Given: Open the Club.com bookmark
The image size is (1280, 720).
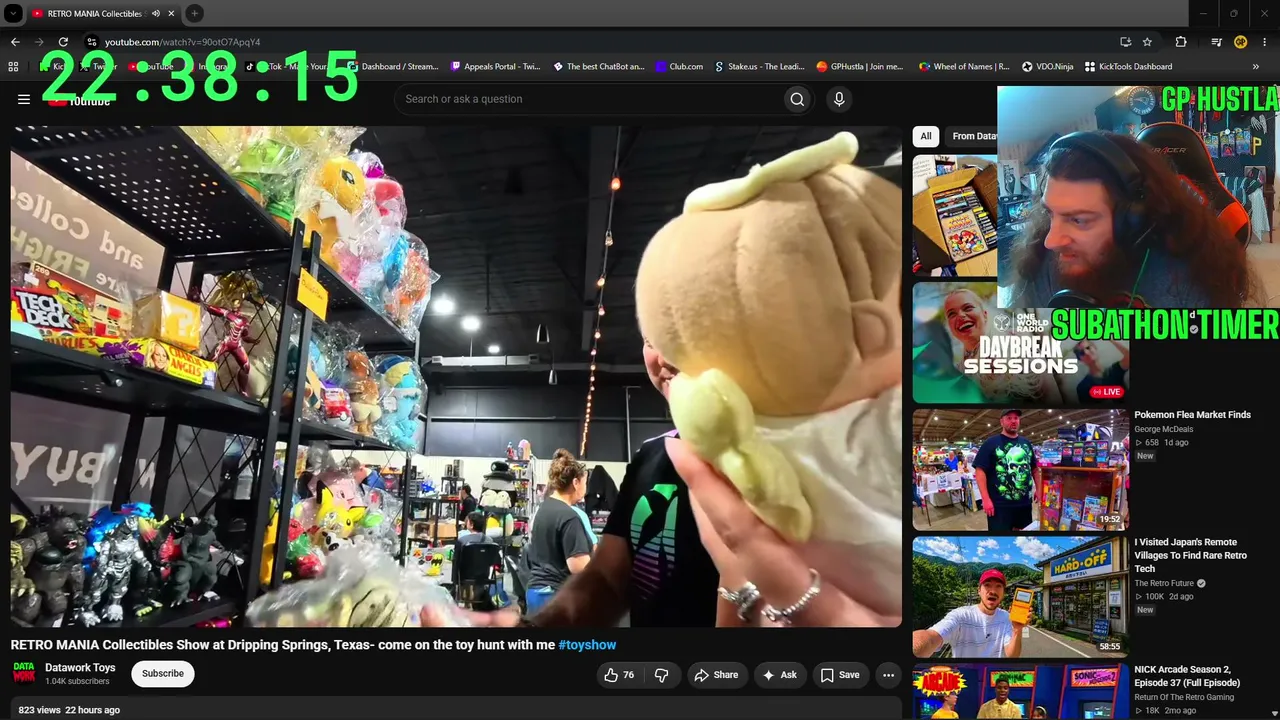Looking at the screenshot, I should 679,67.
